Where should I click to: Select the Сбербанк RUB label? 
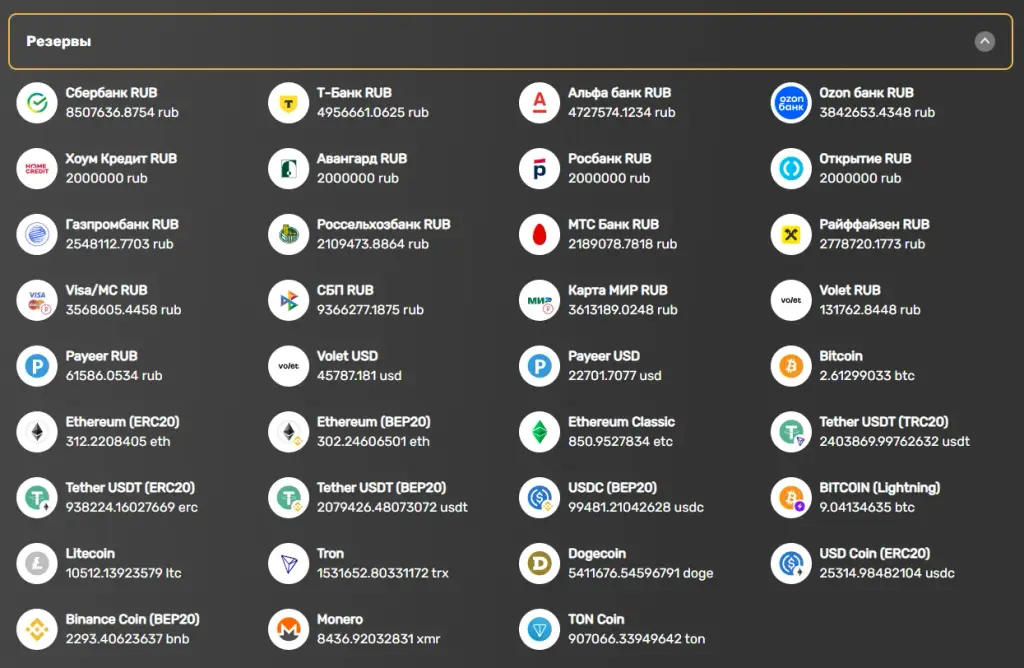(x=112, y=93)
